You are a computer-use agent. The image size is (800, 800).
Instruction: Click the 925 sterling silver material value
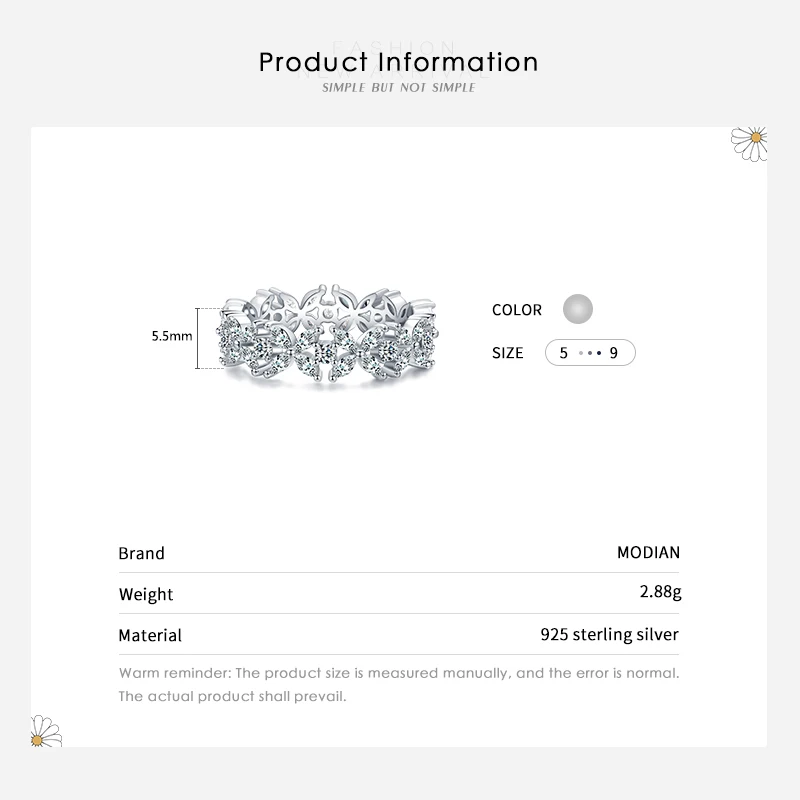[x=609, y=634]
